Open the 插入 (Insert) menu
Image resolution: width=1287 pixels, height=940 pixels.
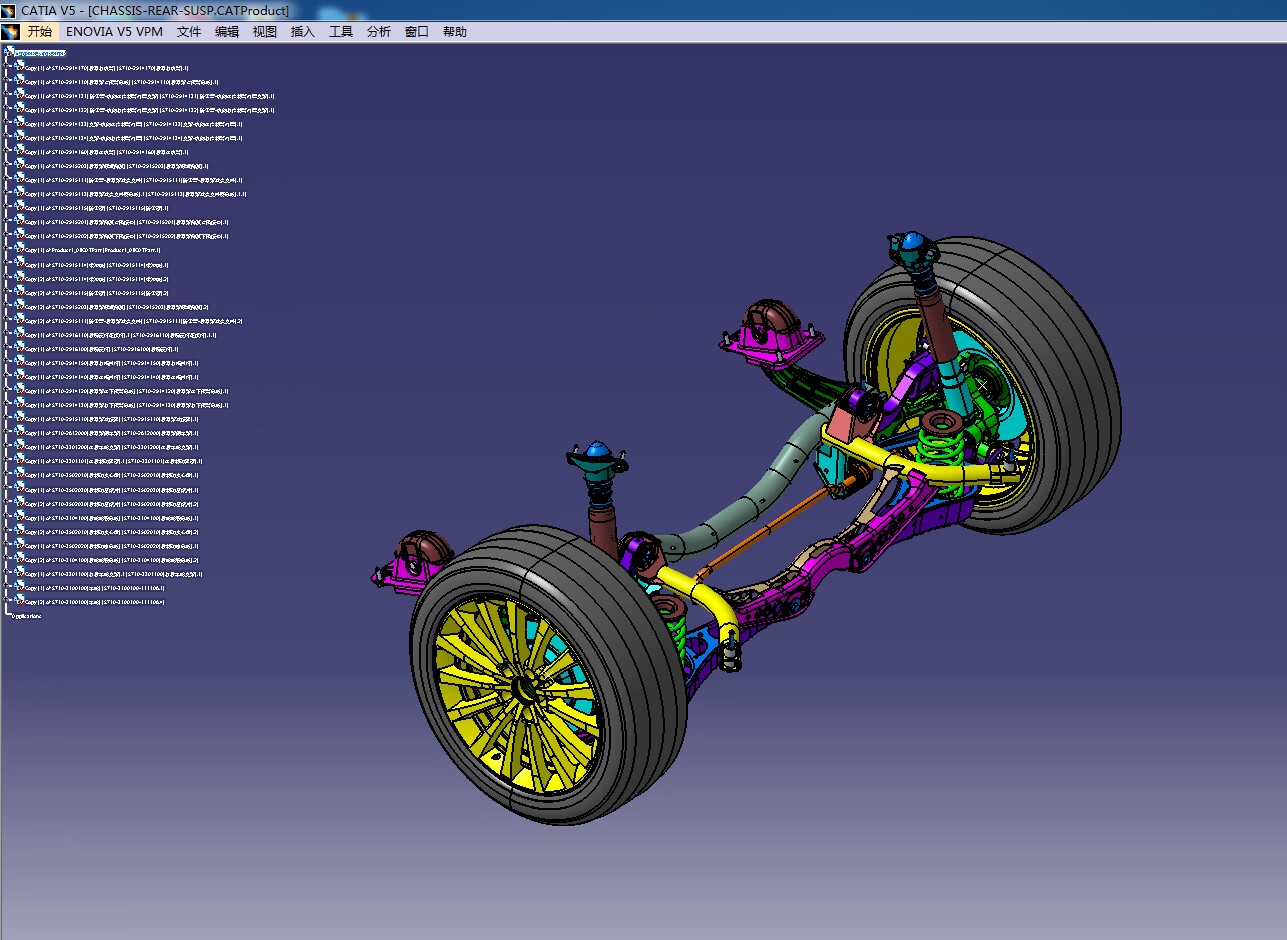(x=303, y=32)
